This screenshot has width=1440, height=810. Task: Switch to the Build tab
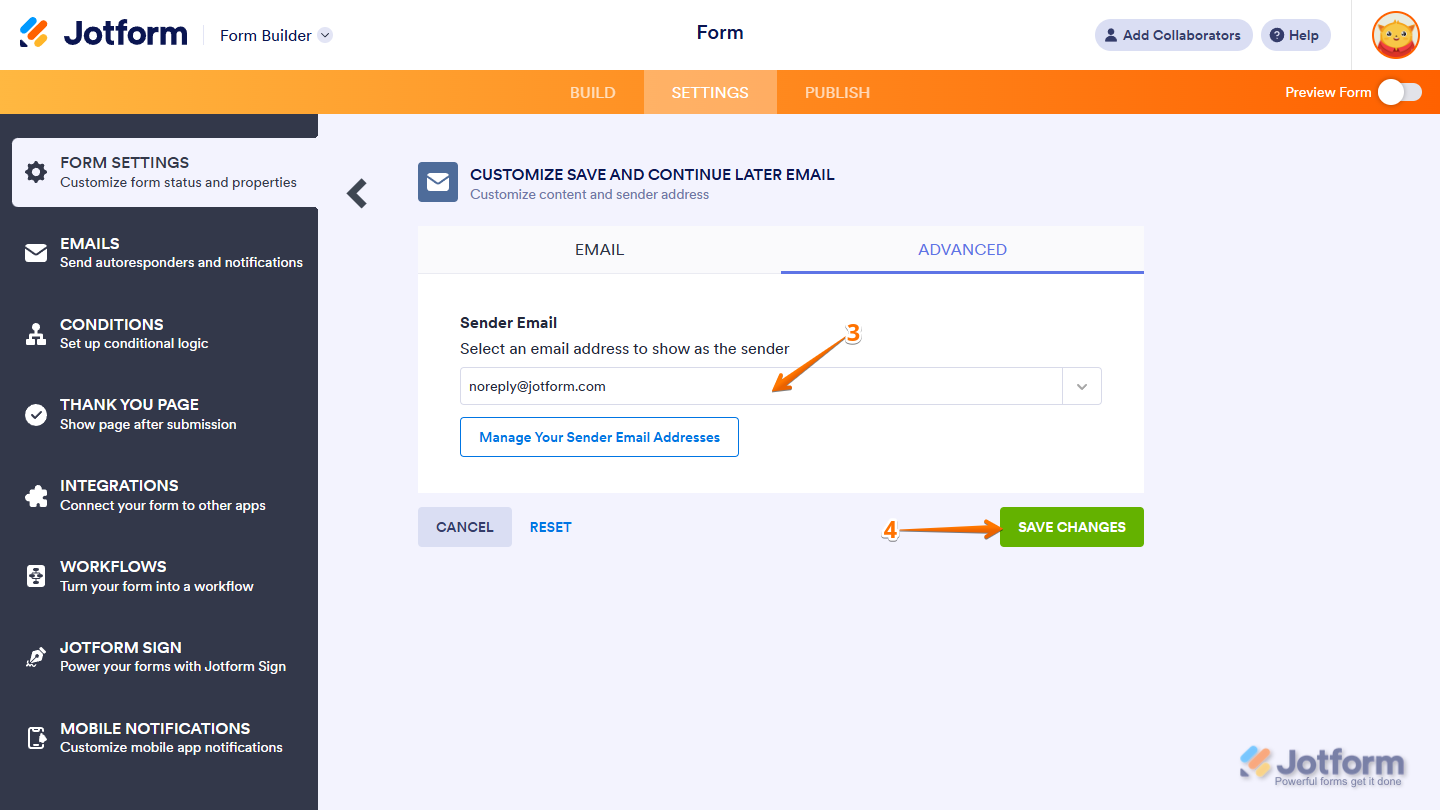[x=592, y=92]
